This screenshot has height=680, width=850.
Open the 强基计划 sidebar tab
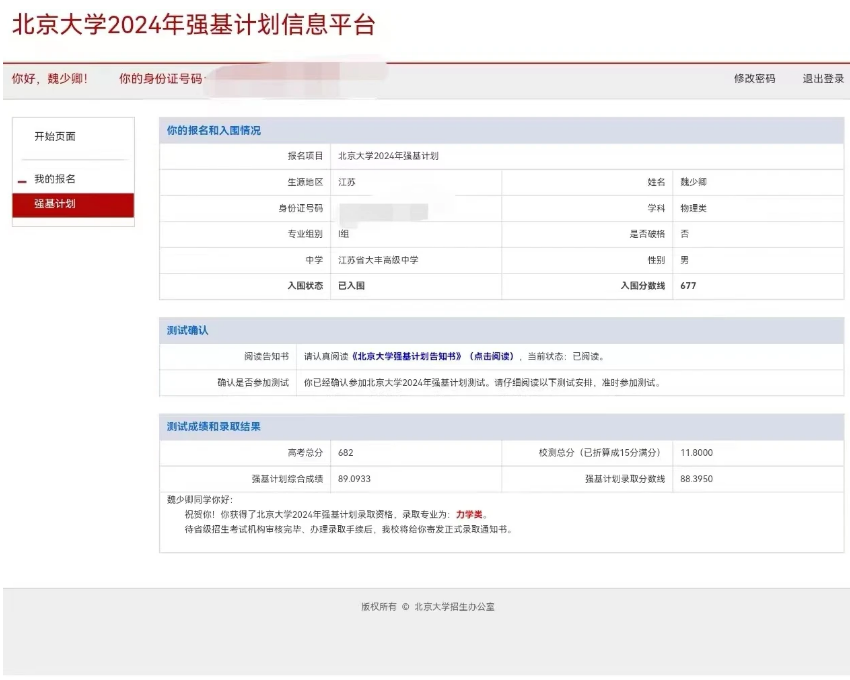click(73, 204)
